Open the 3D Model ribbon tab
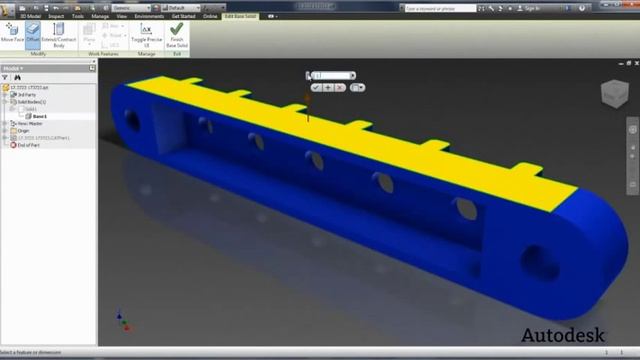The width and height of the screenshot is (640, 360). tap(31, 16)
